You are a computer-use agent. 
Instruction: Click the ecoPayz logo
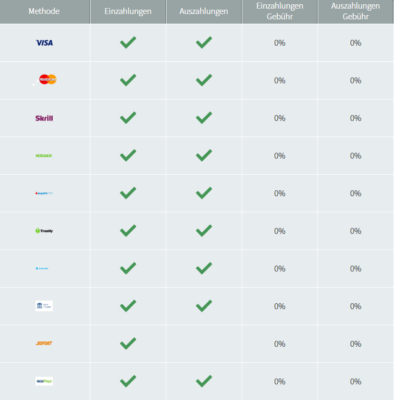[44, 381]
